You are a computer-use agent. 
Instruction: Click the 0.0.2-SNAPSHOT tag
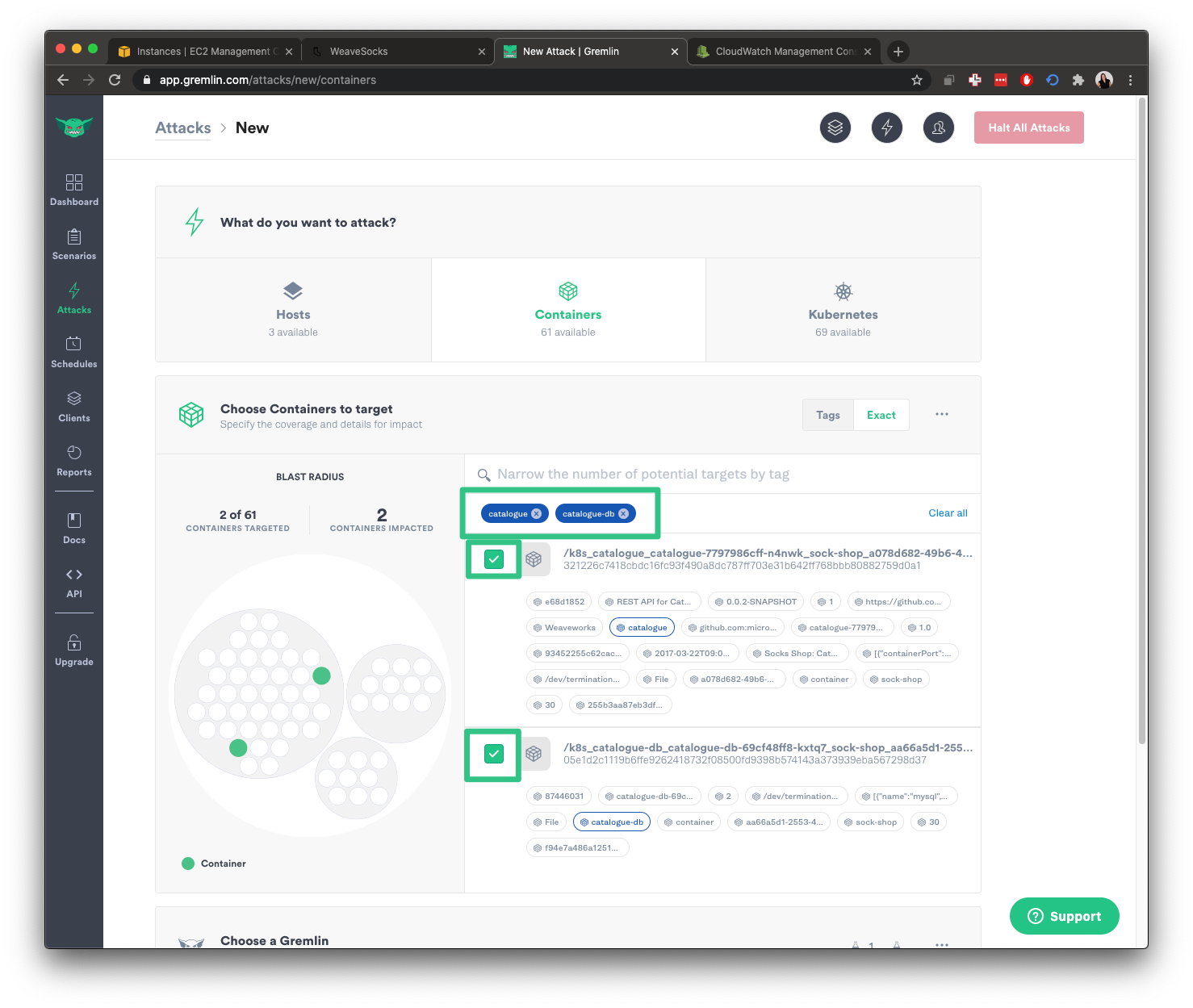pos(756,602)
